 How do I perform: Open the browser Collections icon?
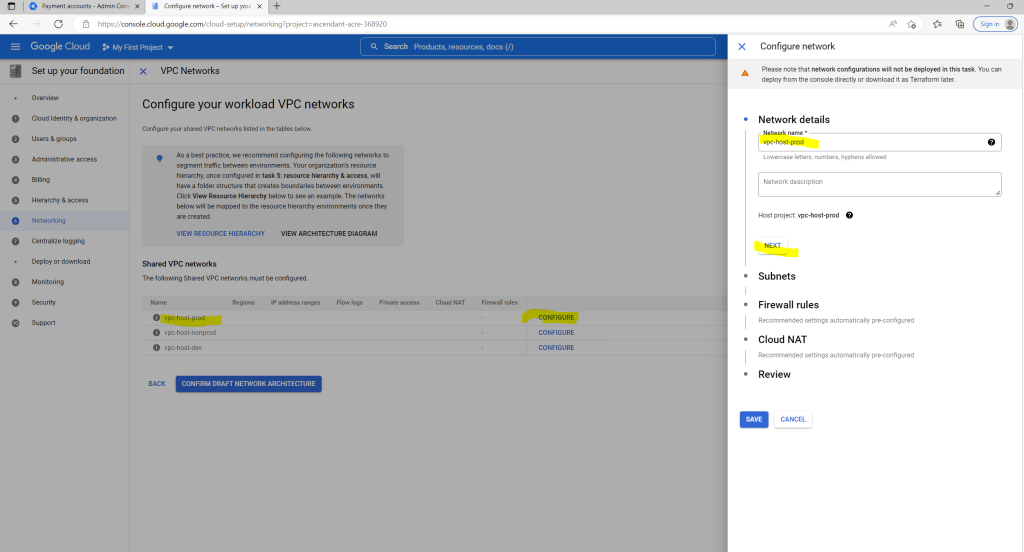(x=959, y=24)
